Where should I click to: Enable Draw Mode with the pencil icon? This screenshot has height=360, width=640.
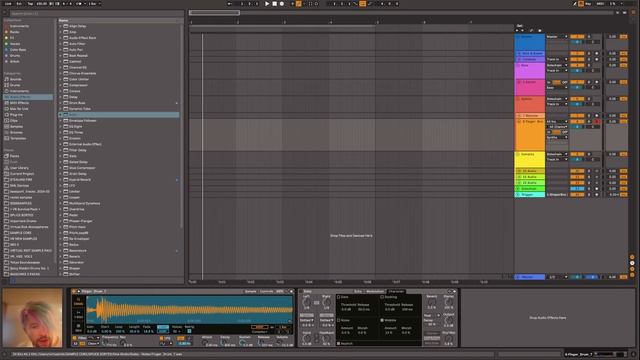coord(575,4)
